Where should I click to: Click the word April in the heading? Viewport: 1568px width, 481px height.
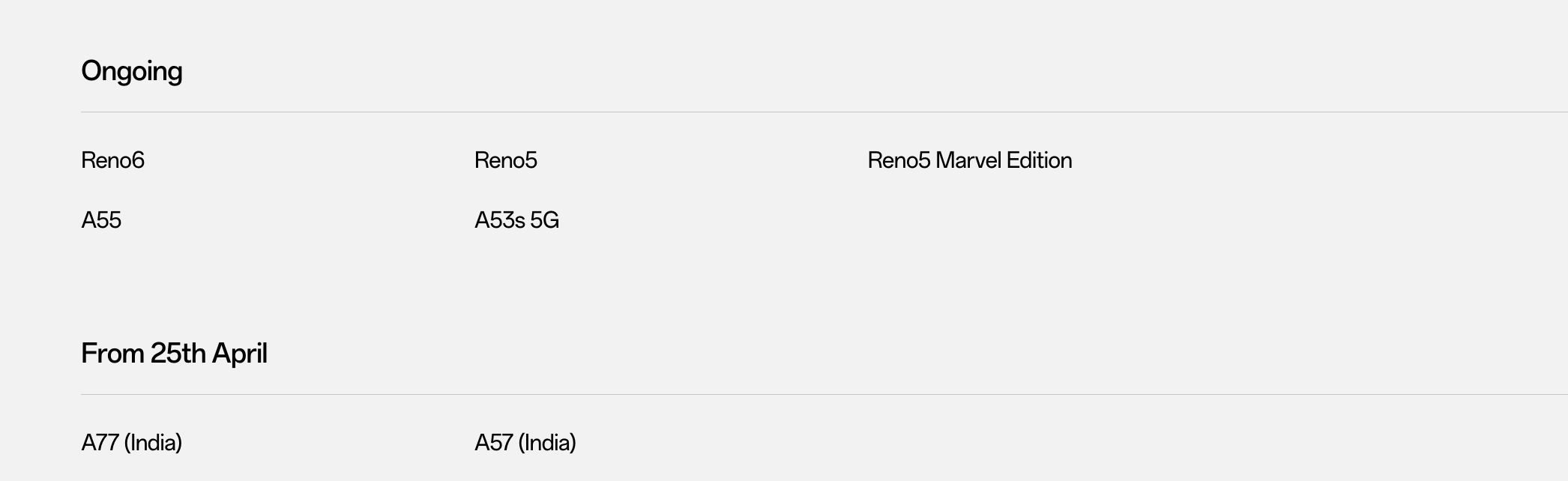(240, 354)
